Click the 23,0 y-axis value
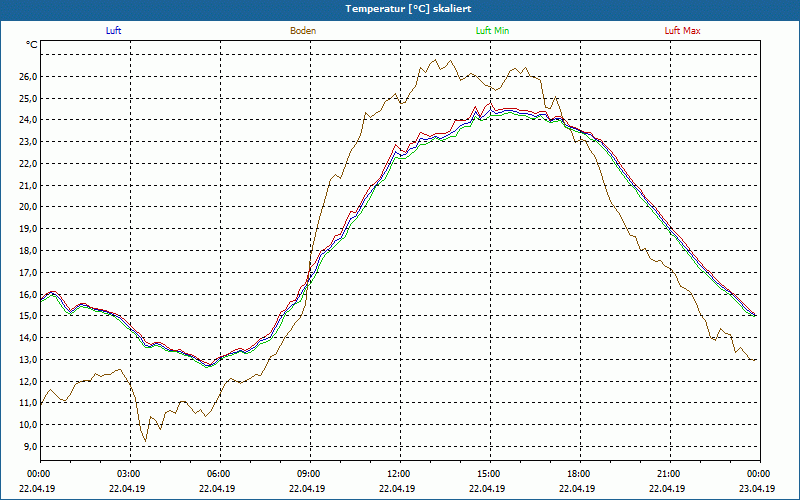This screenshot has height=500, width=800. tap(29, 142)
